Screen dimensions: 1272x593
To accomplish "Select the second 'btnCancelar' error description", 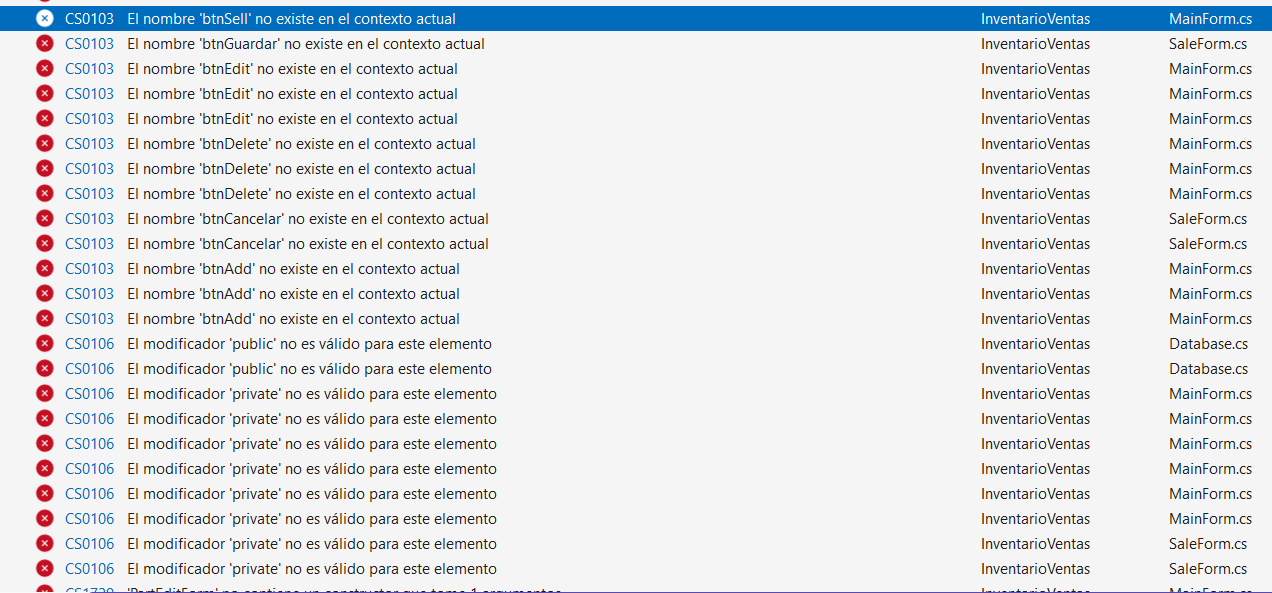I will tap(307, 244).
